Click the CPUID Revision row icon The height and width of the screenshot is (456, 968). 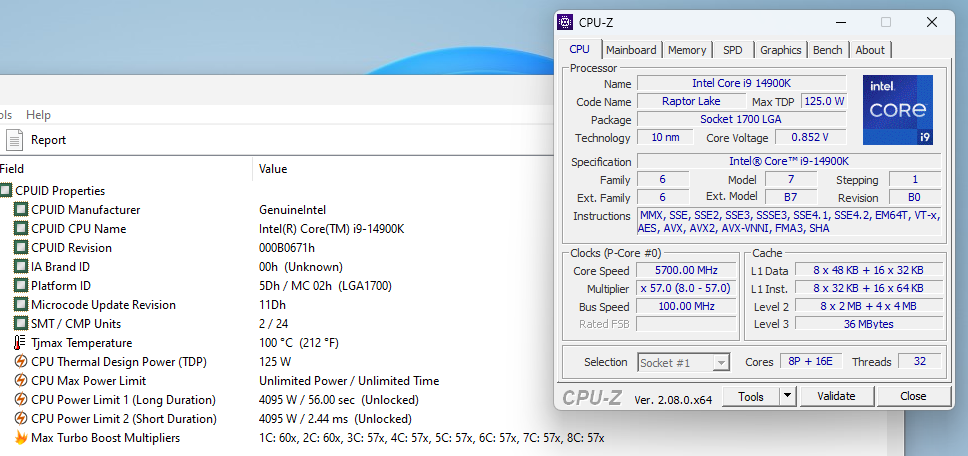click(21, 248)
